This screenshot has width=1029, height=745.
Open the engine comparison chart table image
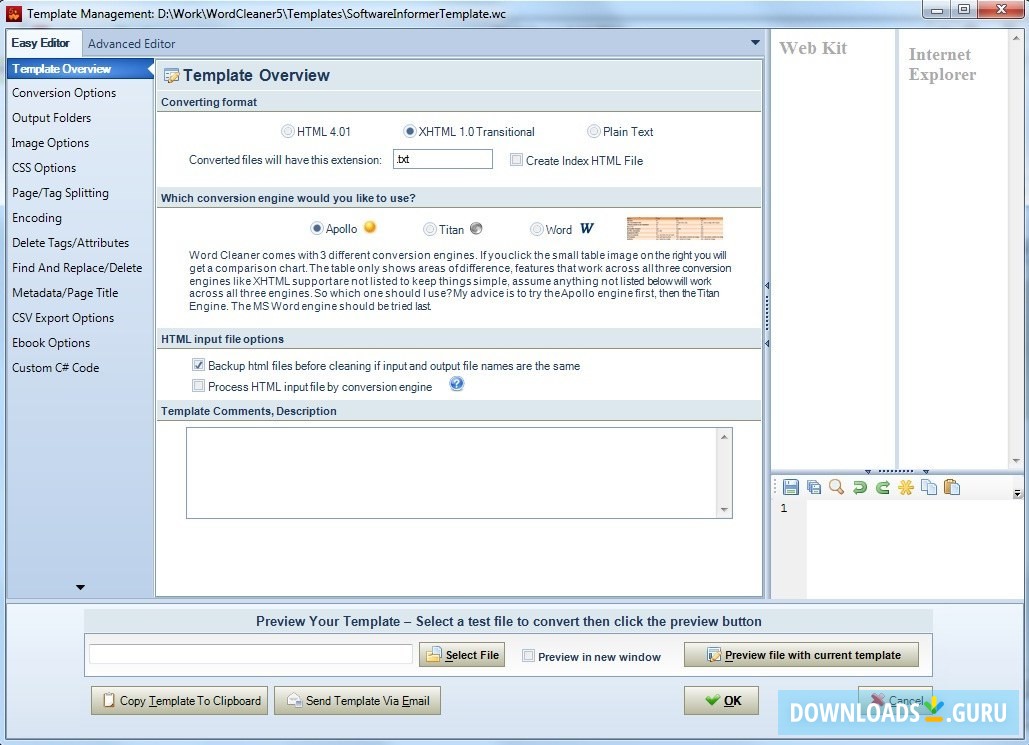[675, 228]
